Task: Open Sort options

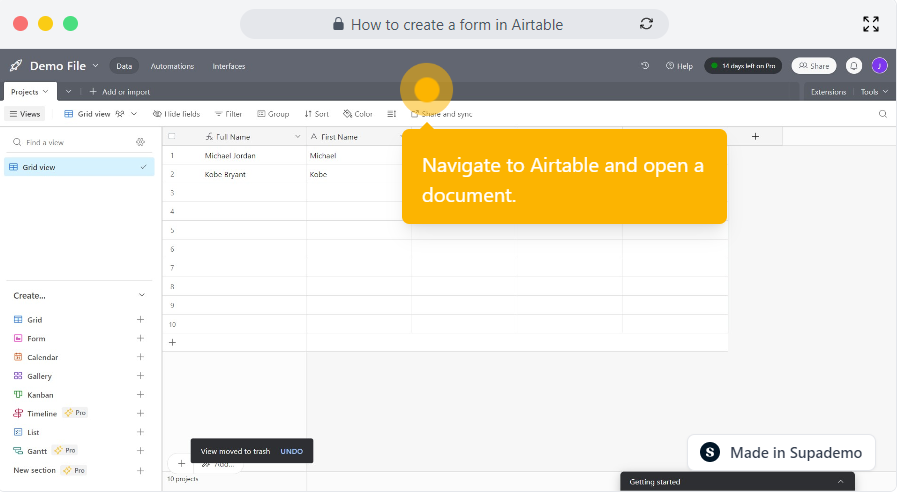Action: coord(317,114)
